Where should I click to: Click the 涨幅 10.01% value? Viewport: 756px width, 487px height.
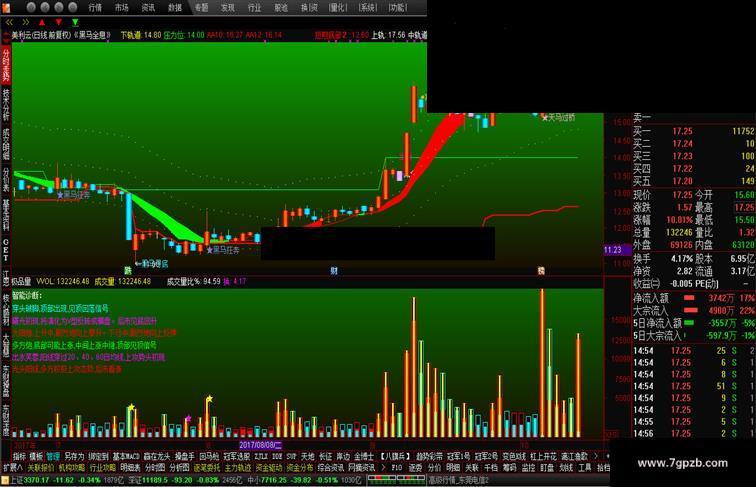pyautogui.click(x=679, y=220)
